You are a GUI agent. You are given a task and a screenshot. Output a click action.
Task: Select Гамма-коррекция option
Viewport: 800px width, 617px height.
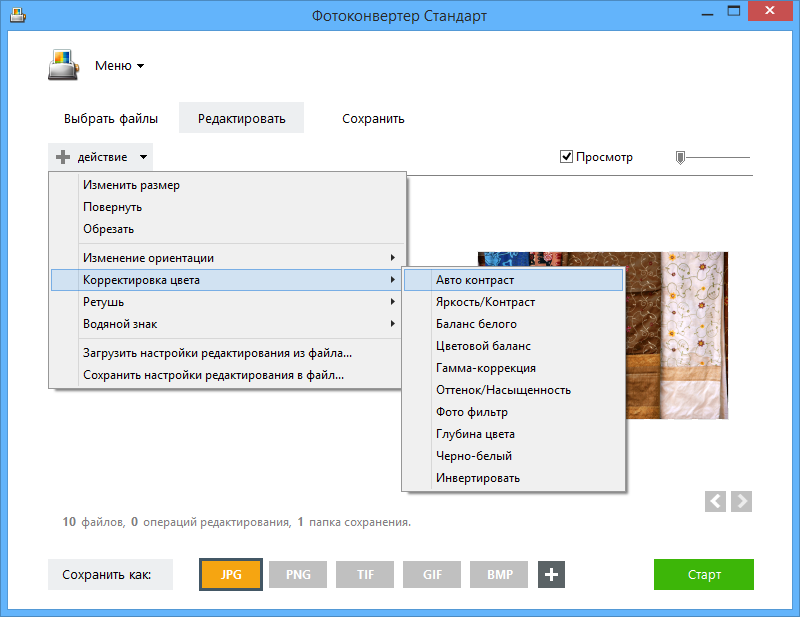point(513,368)
